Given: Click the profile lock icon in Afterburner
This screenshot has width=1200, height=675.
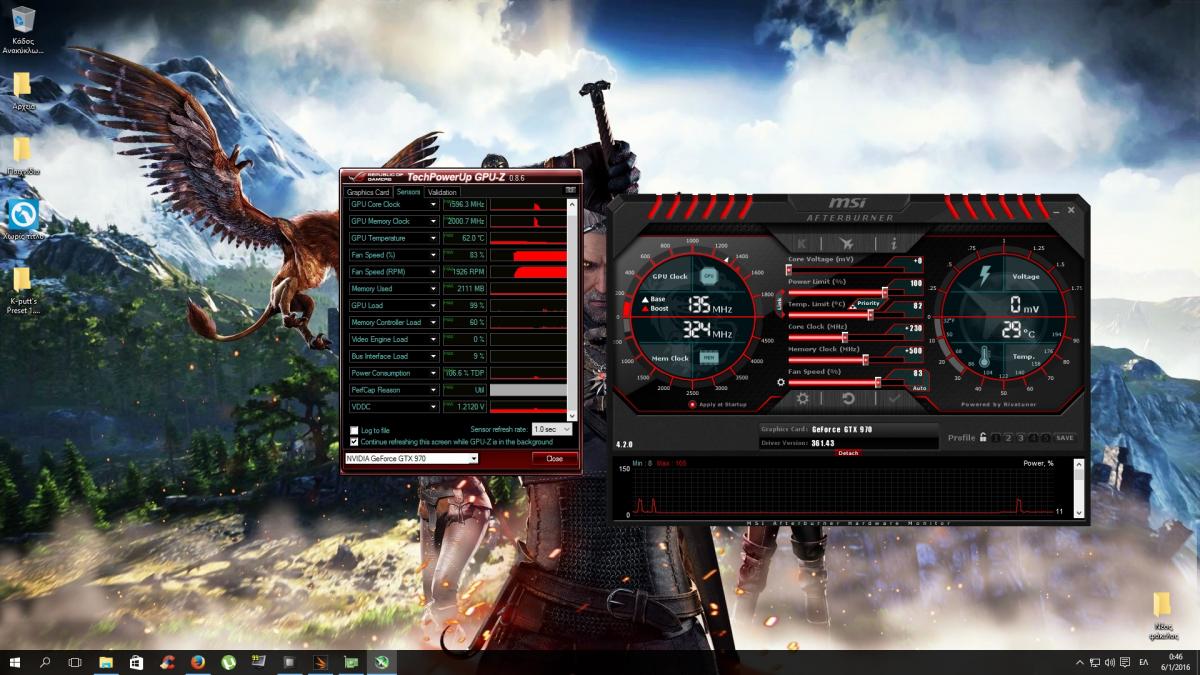Looking at the screenshot, I should click(983, 437).
